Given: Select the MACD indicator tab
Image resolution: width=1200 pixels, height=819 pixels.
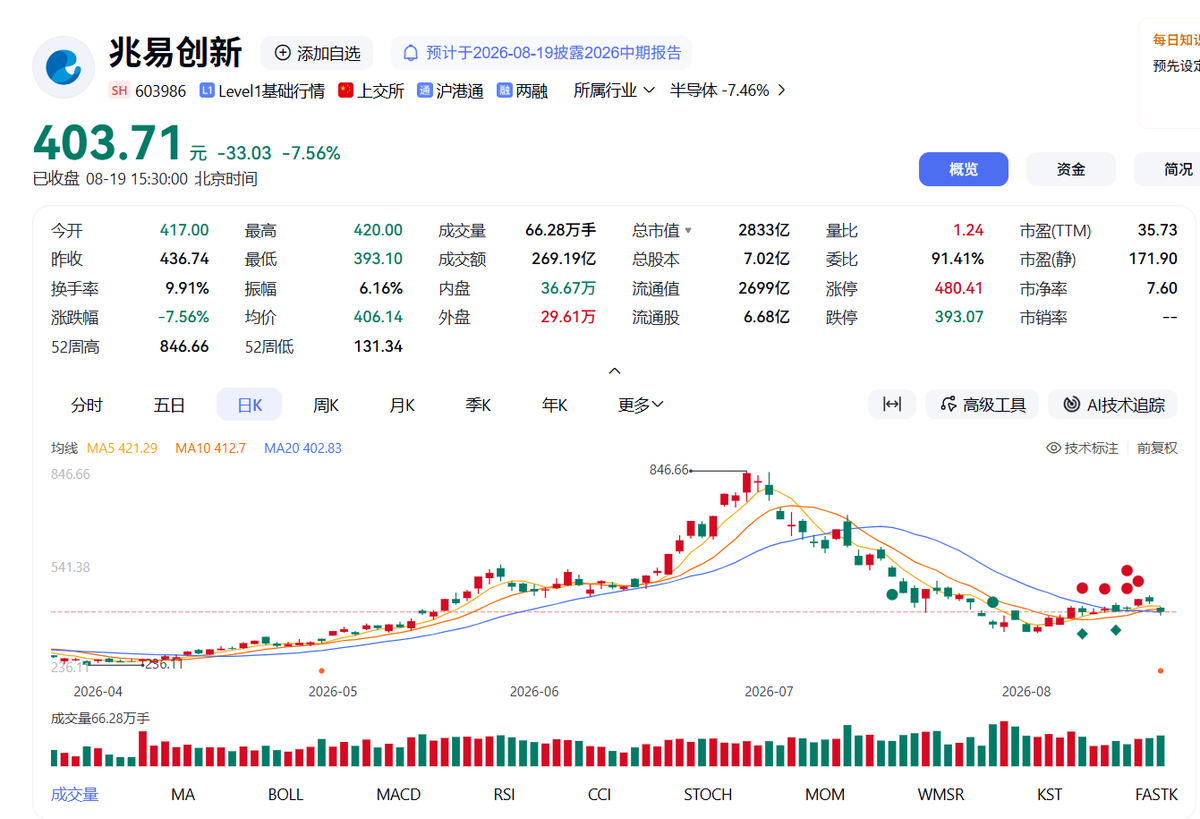Looking at the screenshot, I should click(x=398, y=794).
